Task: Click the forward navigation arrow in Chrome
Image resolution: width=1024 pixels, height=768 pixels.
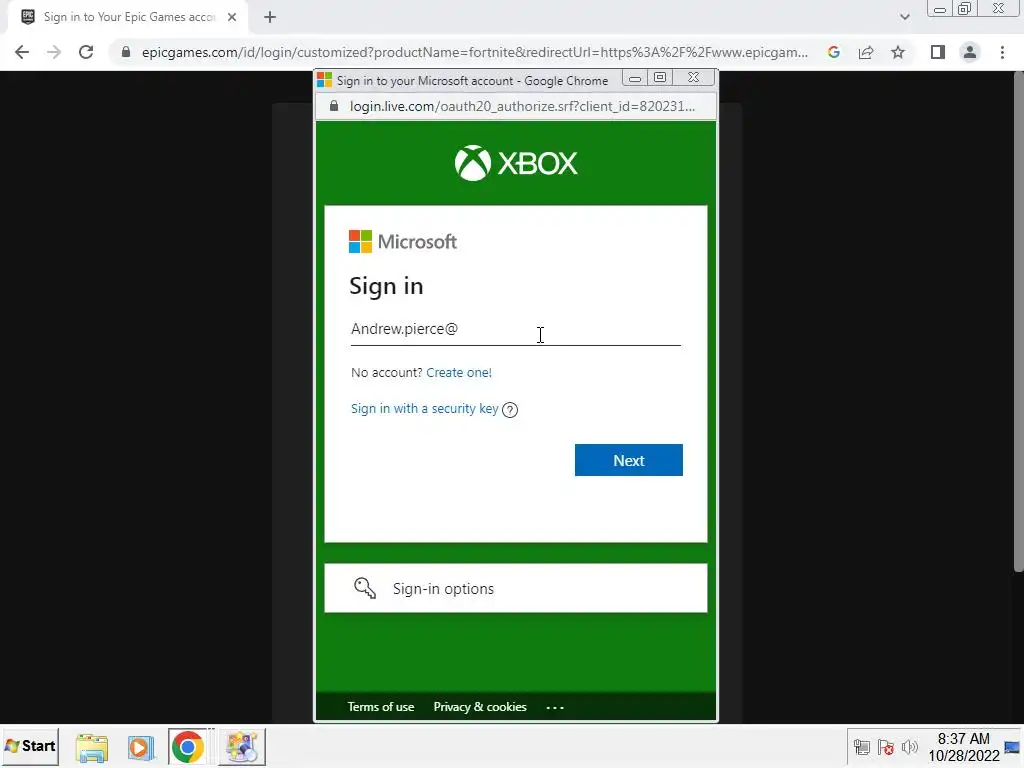Action: pyautogui.click(x=54, y=52)
